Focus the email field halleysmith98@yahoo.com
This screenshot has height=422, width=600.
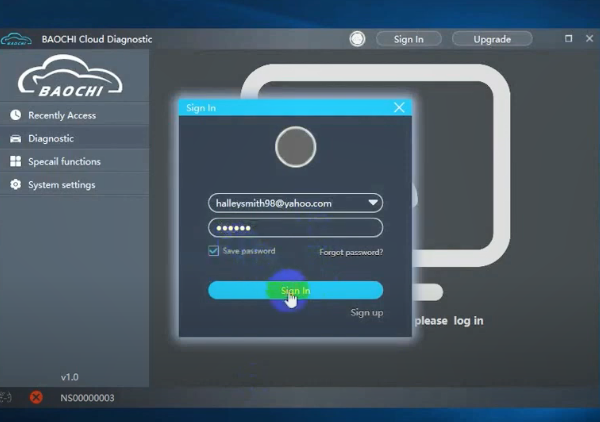[295, 203]
